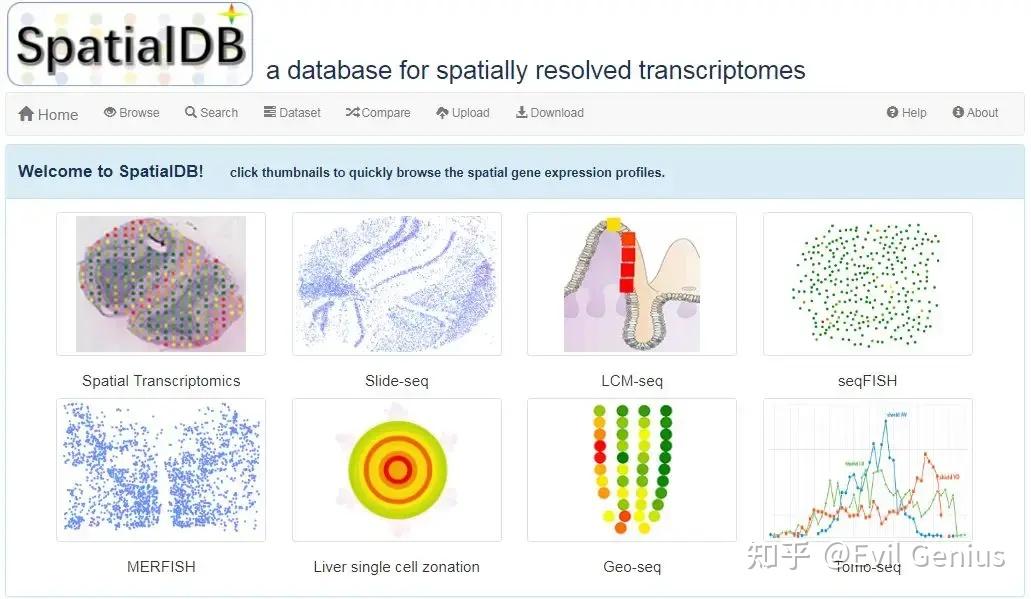
Task: Click the Dataset list icon
Action: 270,113
